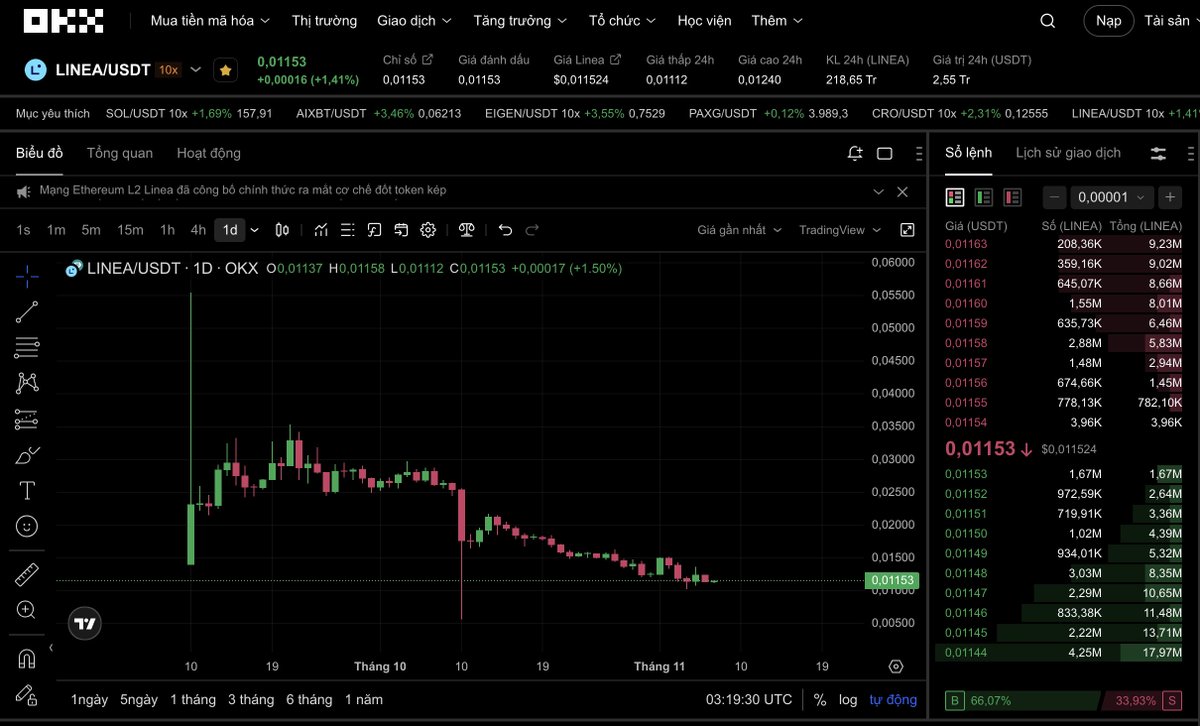1200x726 pixels.
Task: Open the emoji sticker tool
Action: point(27,525)
